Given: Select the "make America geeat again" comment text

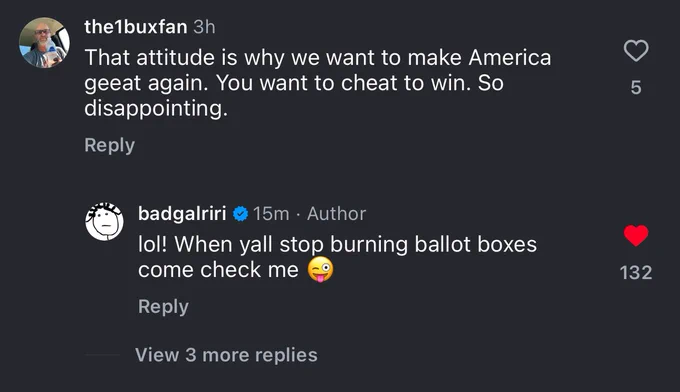Looking at the screenshot, I should (318, 70).
